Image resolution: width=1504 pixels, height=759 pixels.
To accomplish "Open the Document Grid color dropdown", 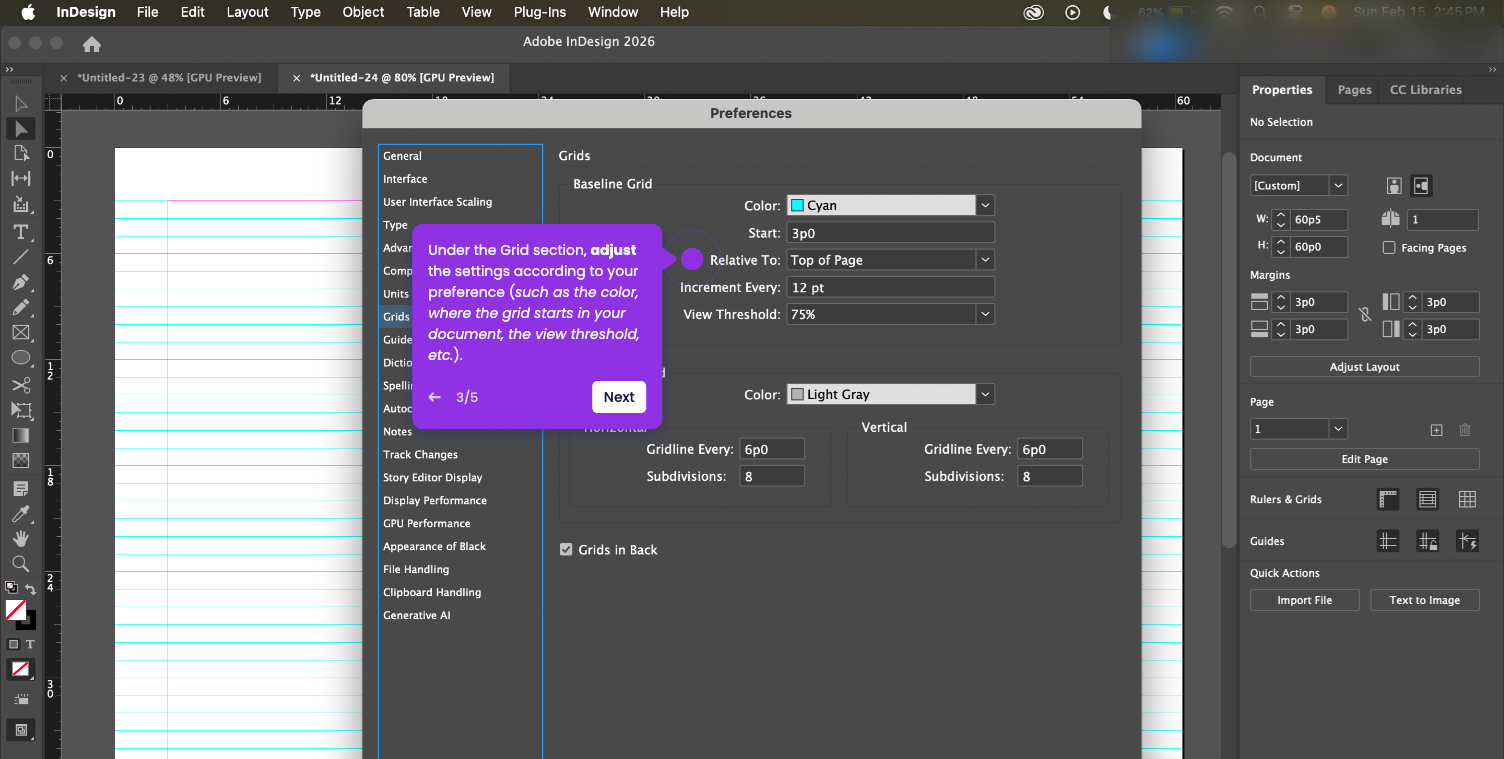I will coord(985,395).
